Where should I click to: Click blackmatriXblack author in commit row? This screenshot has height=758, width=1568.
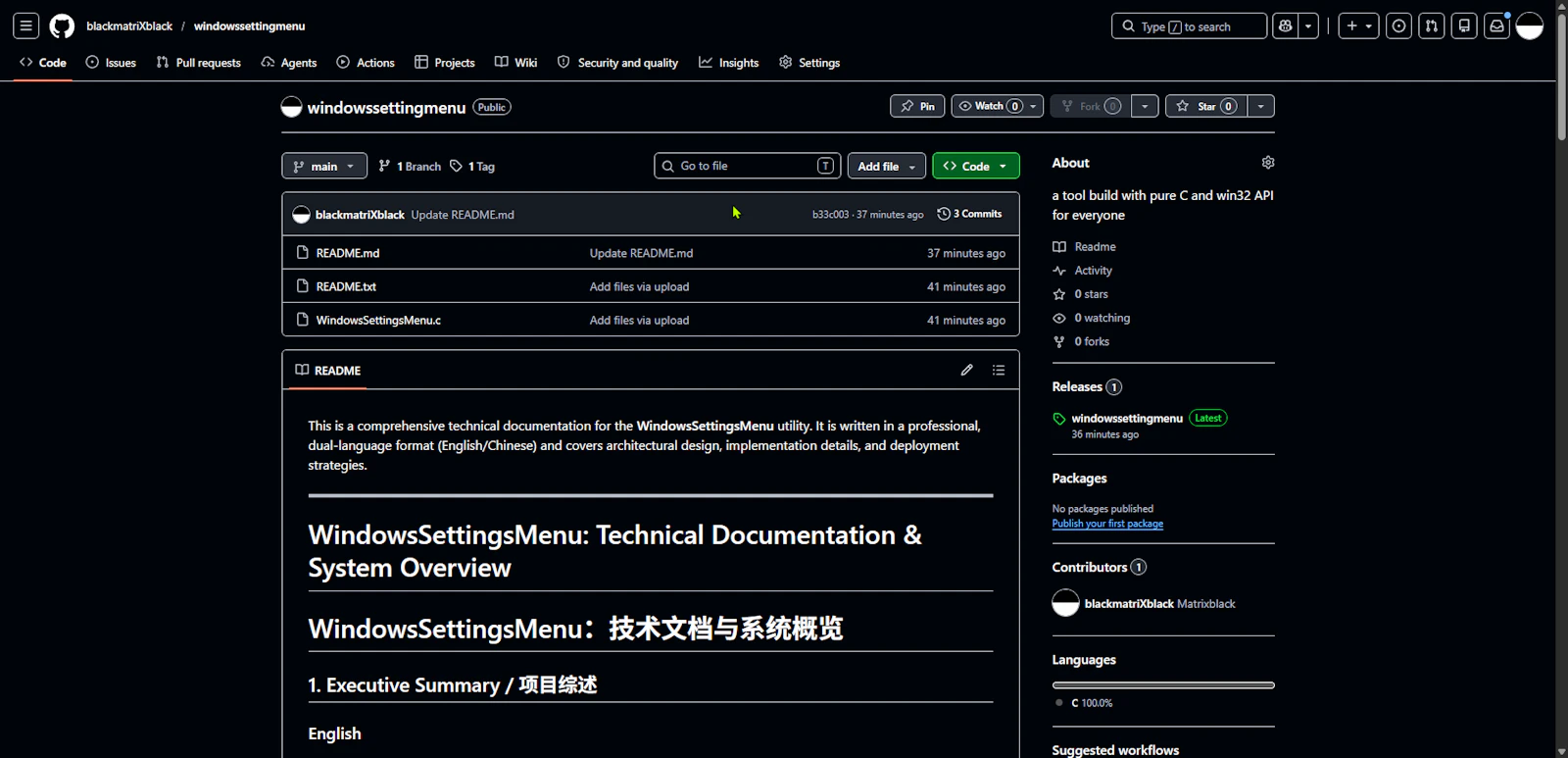360,215
